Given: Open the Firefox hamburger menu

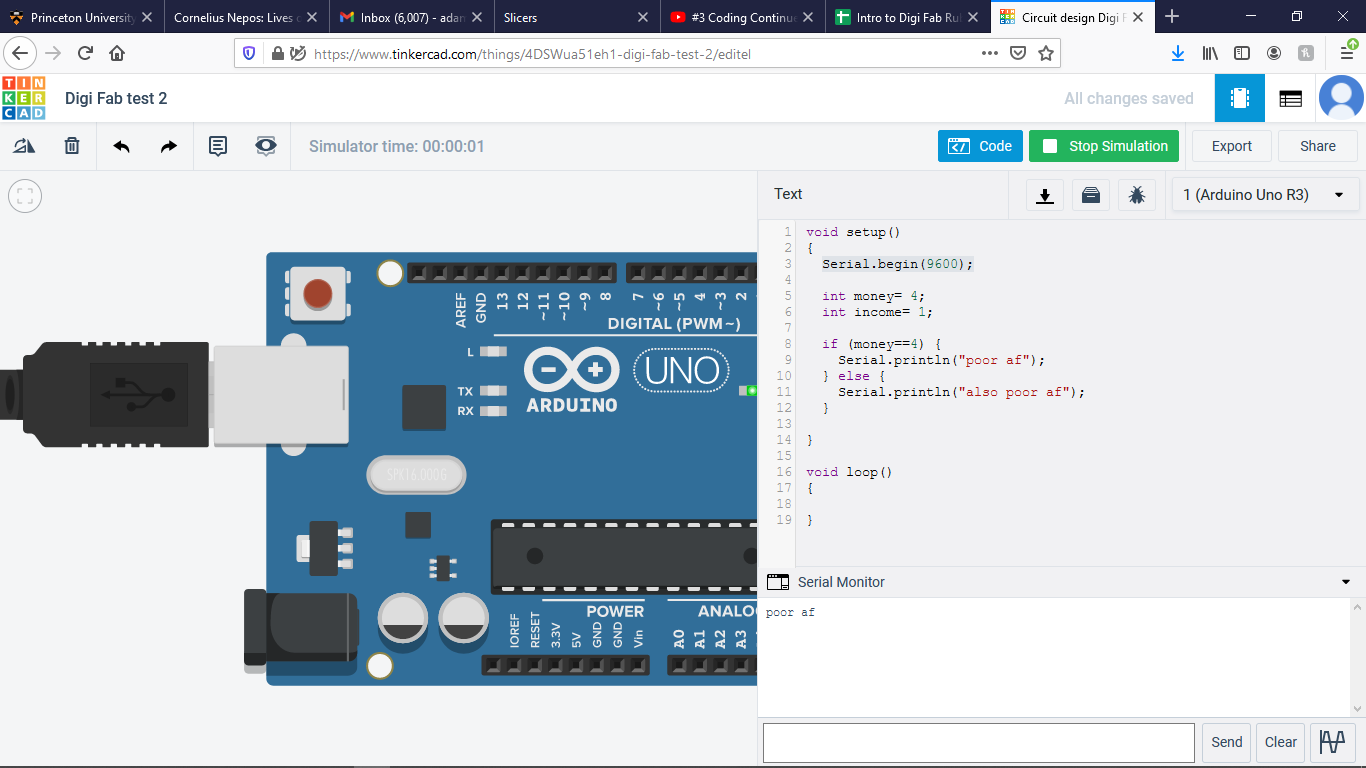Looking at the screenshot, I should (1348, 53).
